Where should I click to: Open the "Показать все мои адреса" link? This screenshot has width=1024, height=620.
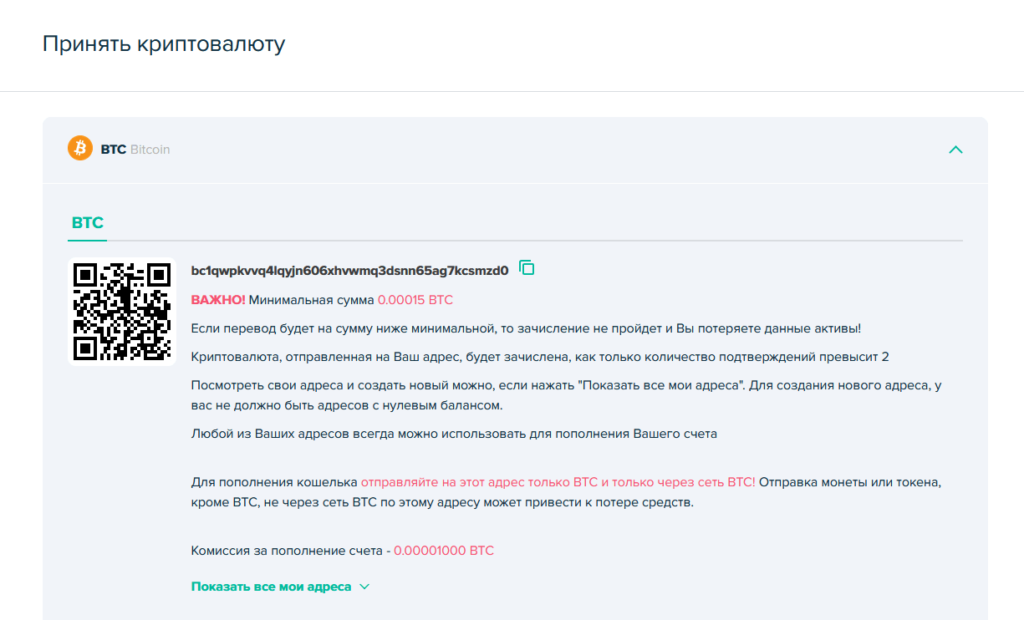point(271,586)
